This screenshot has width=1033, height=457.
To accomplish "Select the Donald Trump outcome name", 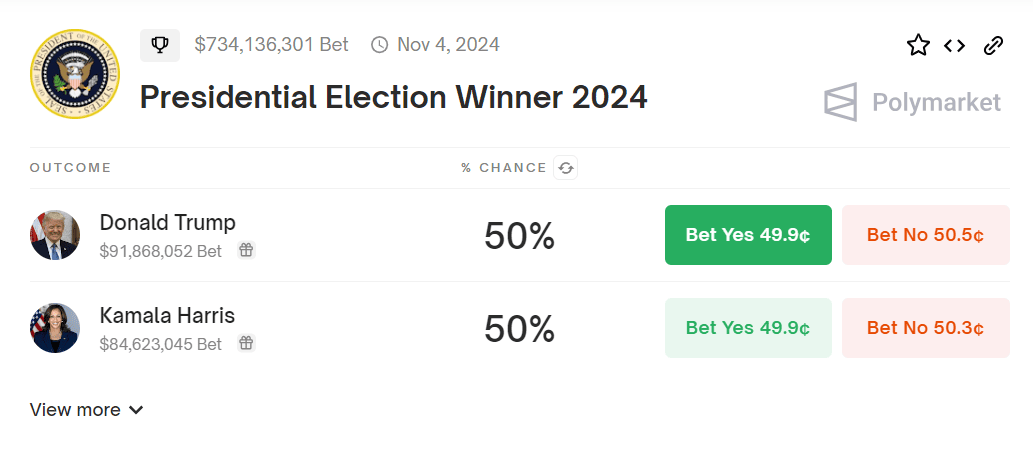I will point(167,222).
